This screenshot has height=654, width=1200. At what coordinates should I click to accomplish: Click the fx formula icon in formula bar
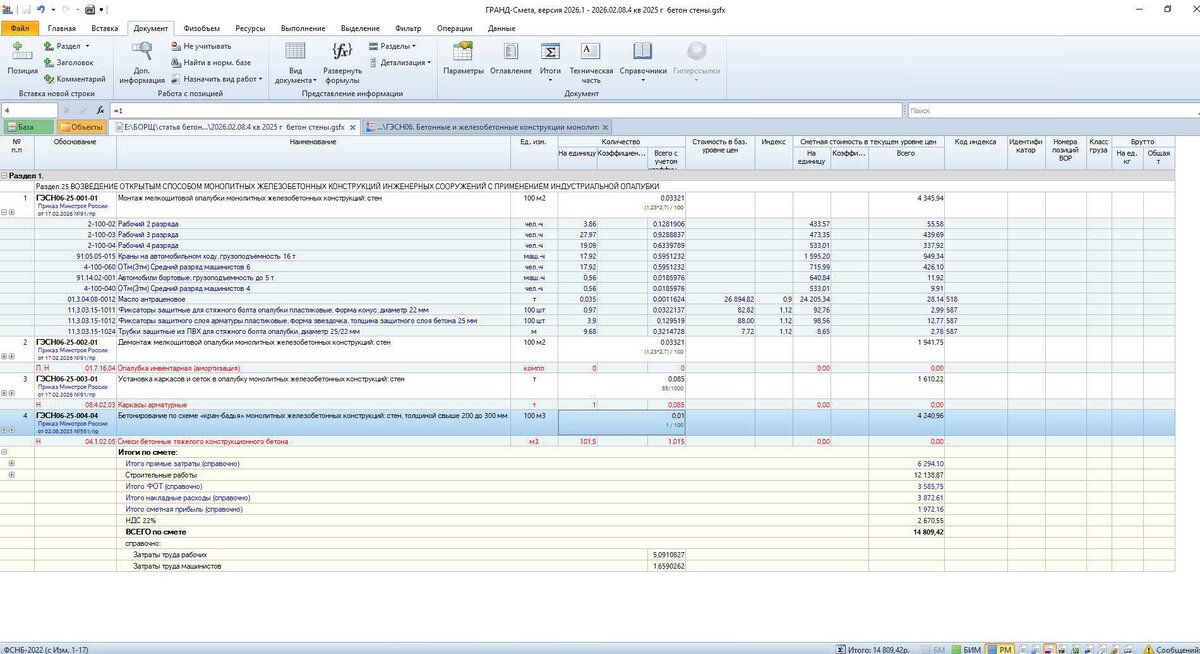100,110
